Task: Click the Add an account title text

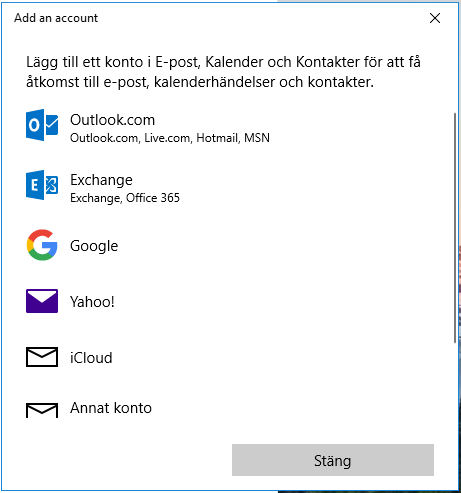Action: point(56,18)
